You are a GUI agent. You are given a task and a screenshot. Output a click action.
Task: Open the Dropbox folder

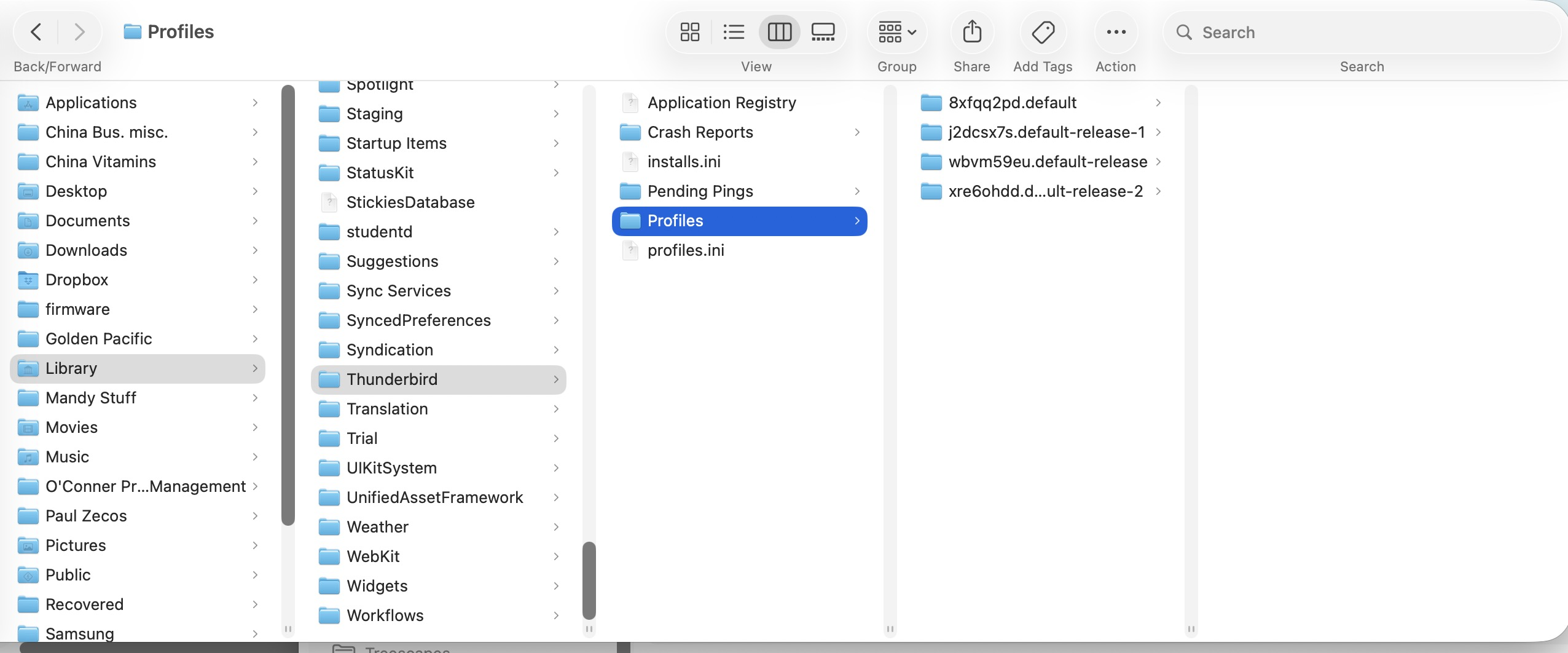tap(77, 280)
